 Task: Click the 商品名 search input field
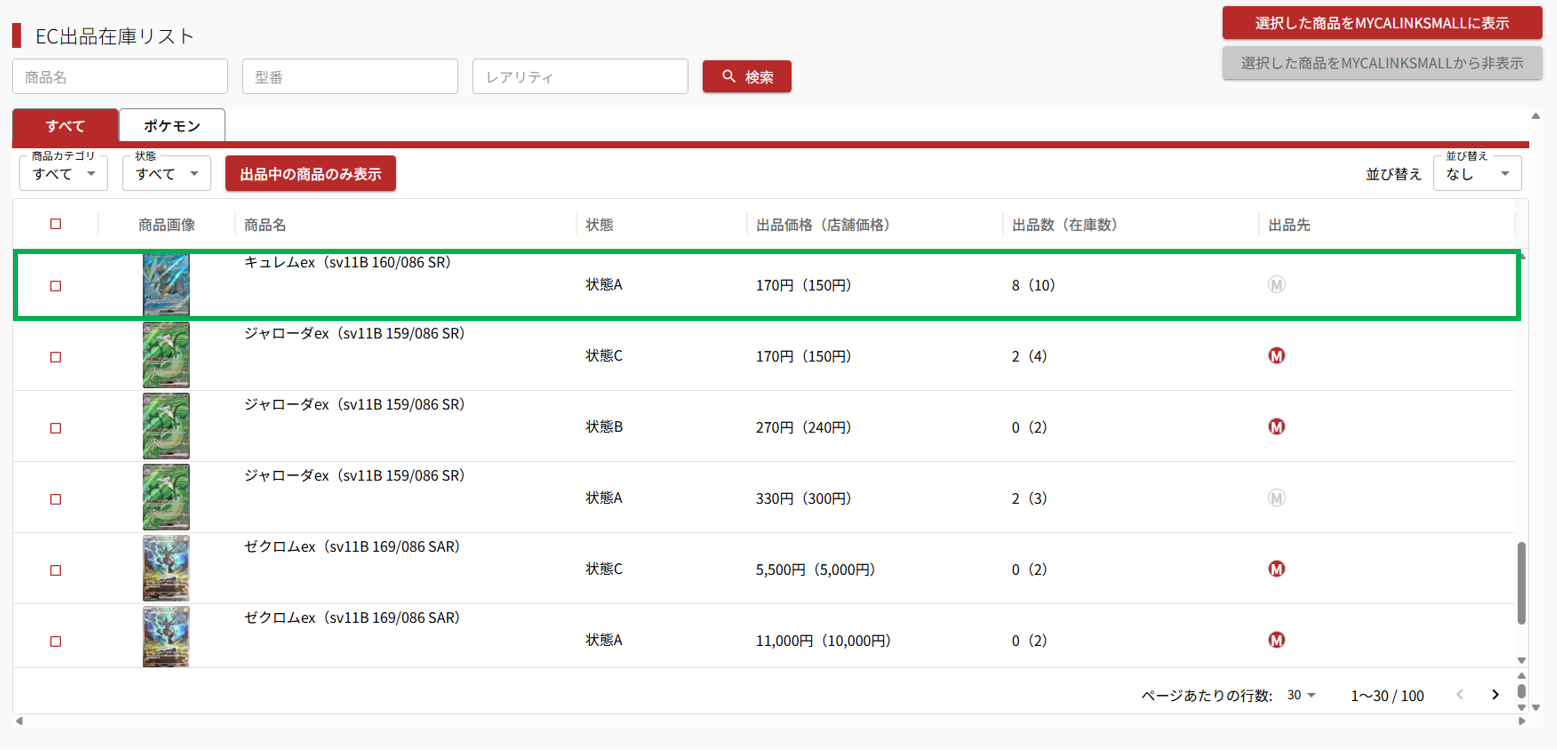[x=120, y=76]
